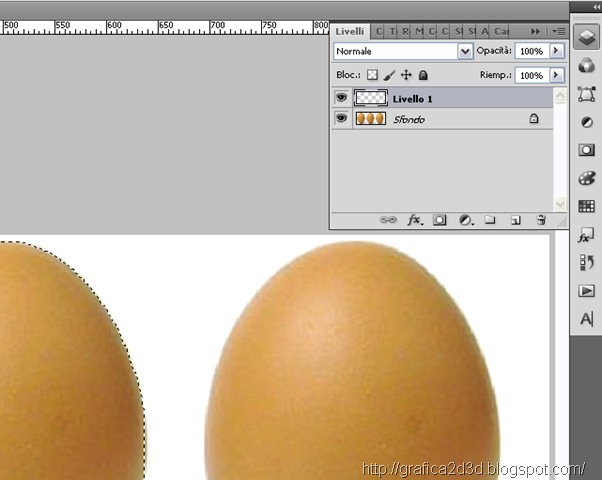
Task: Click the new layer icon
Action: click(x=515, y=220)
